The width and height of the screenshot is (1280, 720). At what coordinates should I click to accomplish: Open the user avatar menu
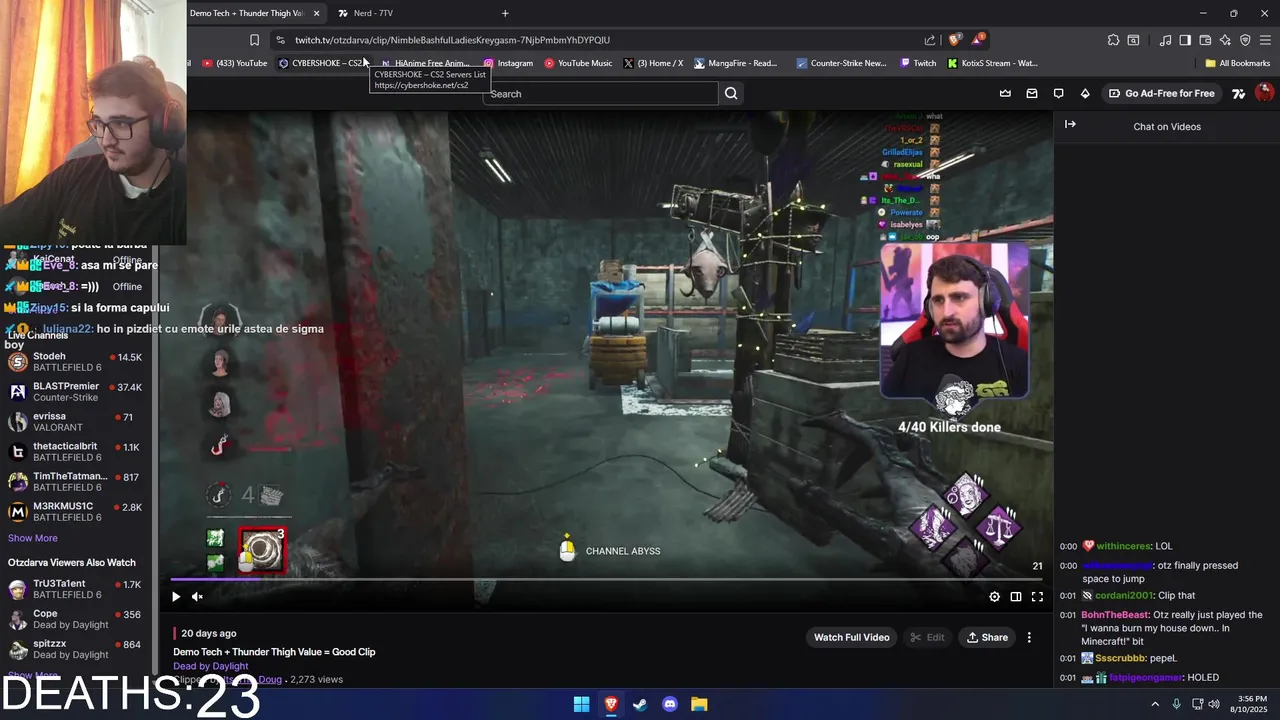(1265, 93)
